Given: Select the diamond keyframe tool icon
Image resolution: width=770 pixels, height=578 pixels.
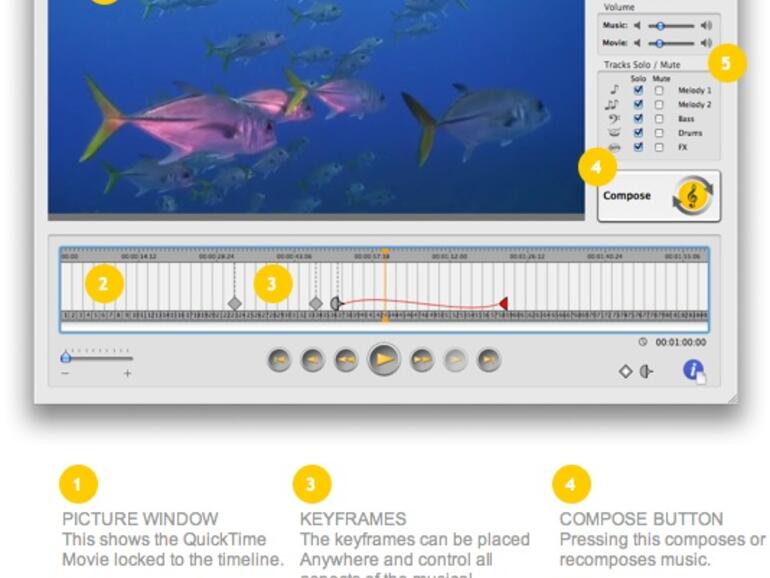Looking at the screenshot, I should pyautogui.click(x=625, y=372).
